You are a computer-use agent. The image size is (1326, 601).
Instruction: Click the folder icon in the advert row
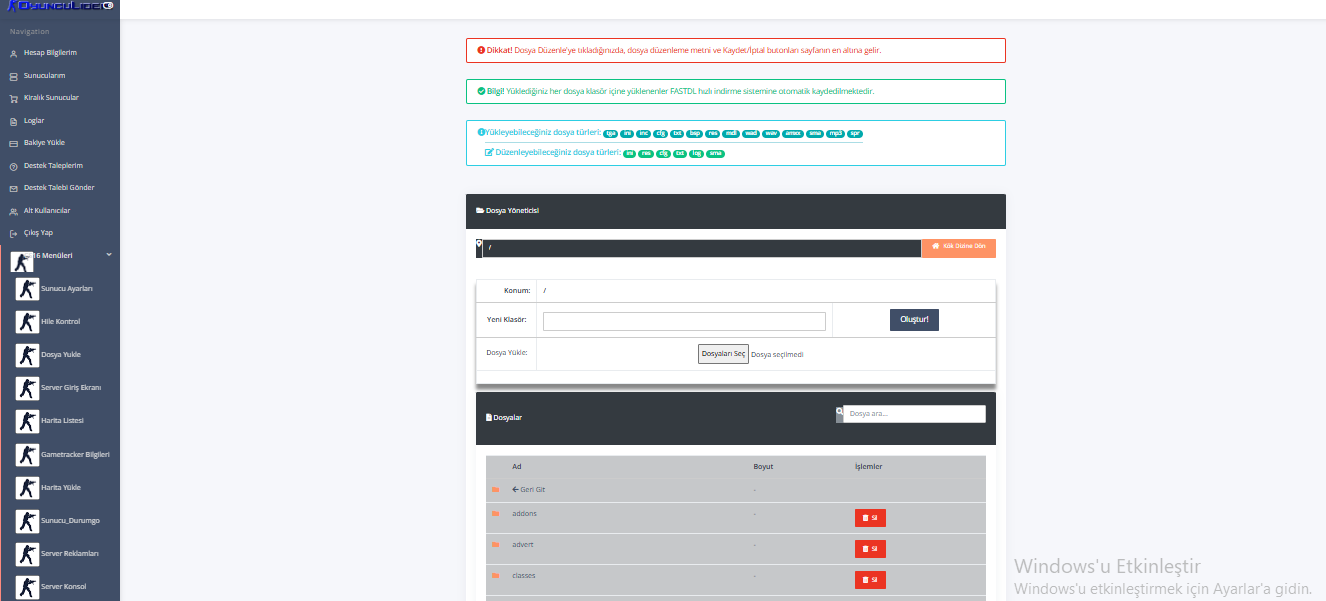[495, 545]
